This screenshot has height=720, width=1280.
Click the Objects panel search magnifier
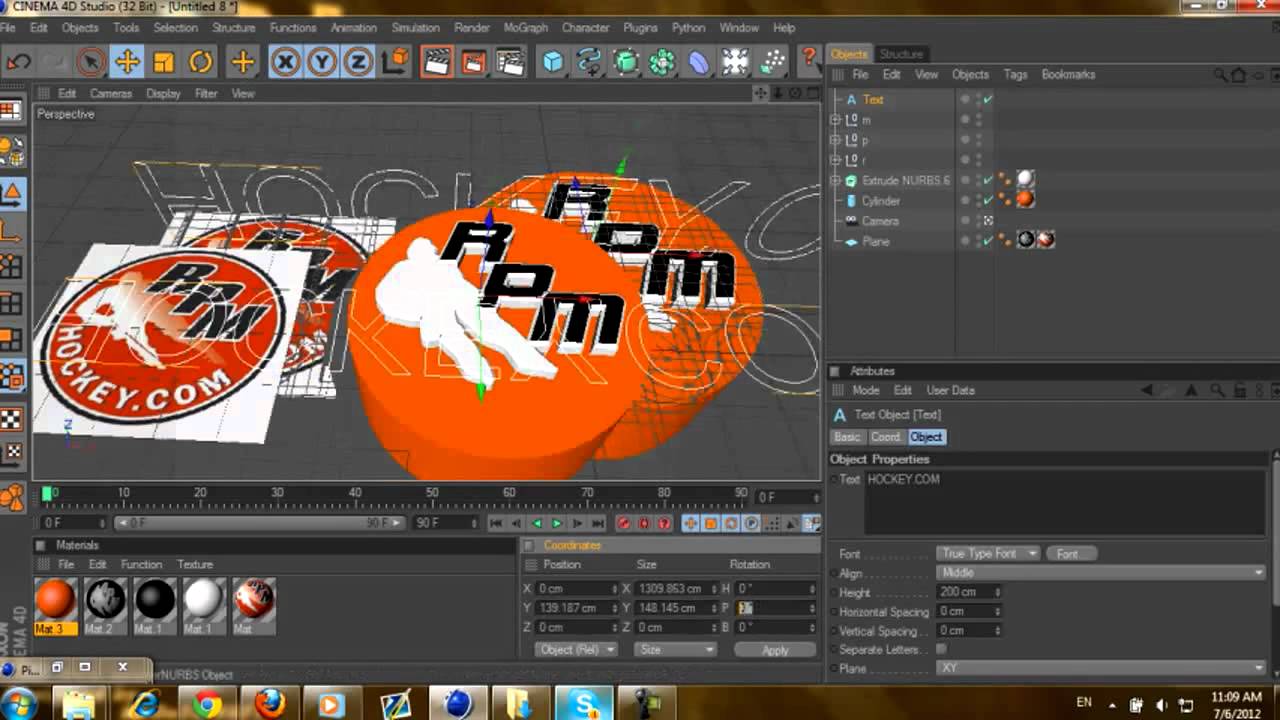[x=1220, y=75]
